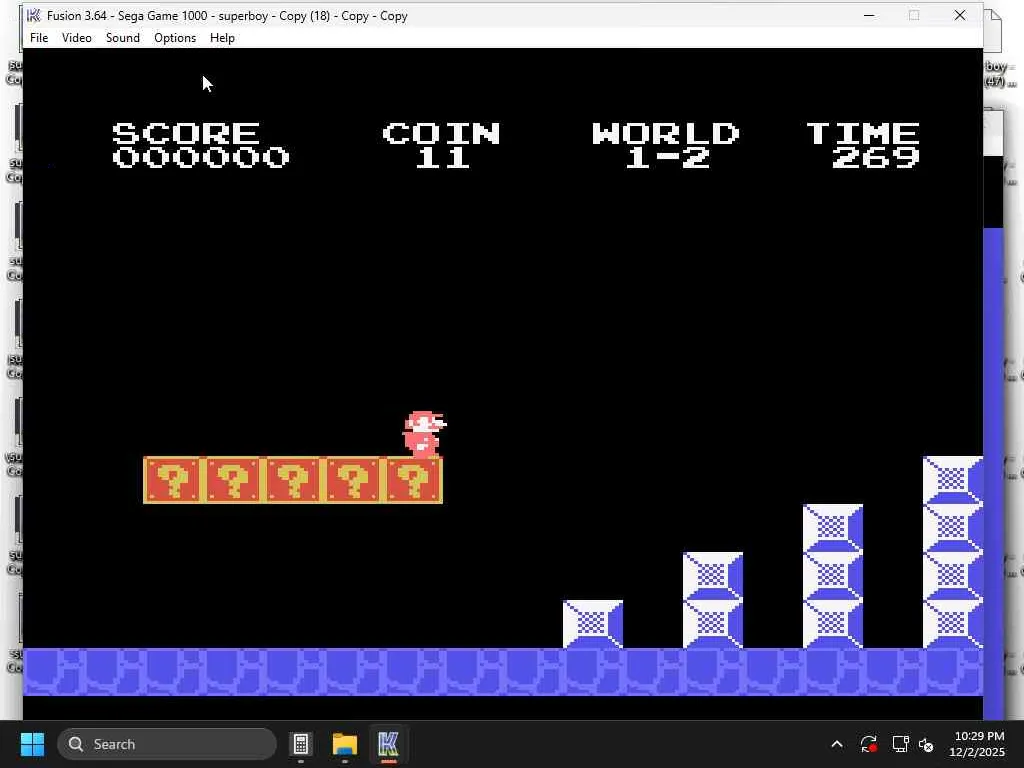The image size is (1024, 768).
Task: Open the Options menu
Action: [175, 38]
